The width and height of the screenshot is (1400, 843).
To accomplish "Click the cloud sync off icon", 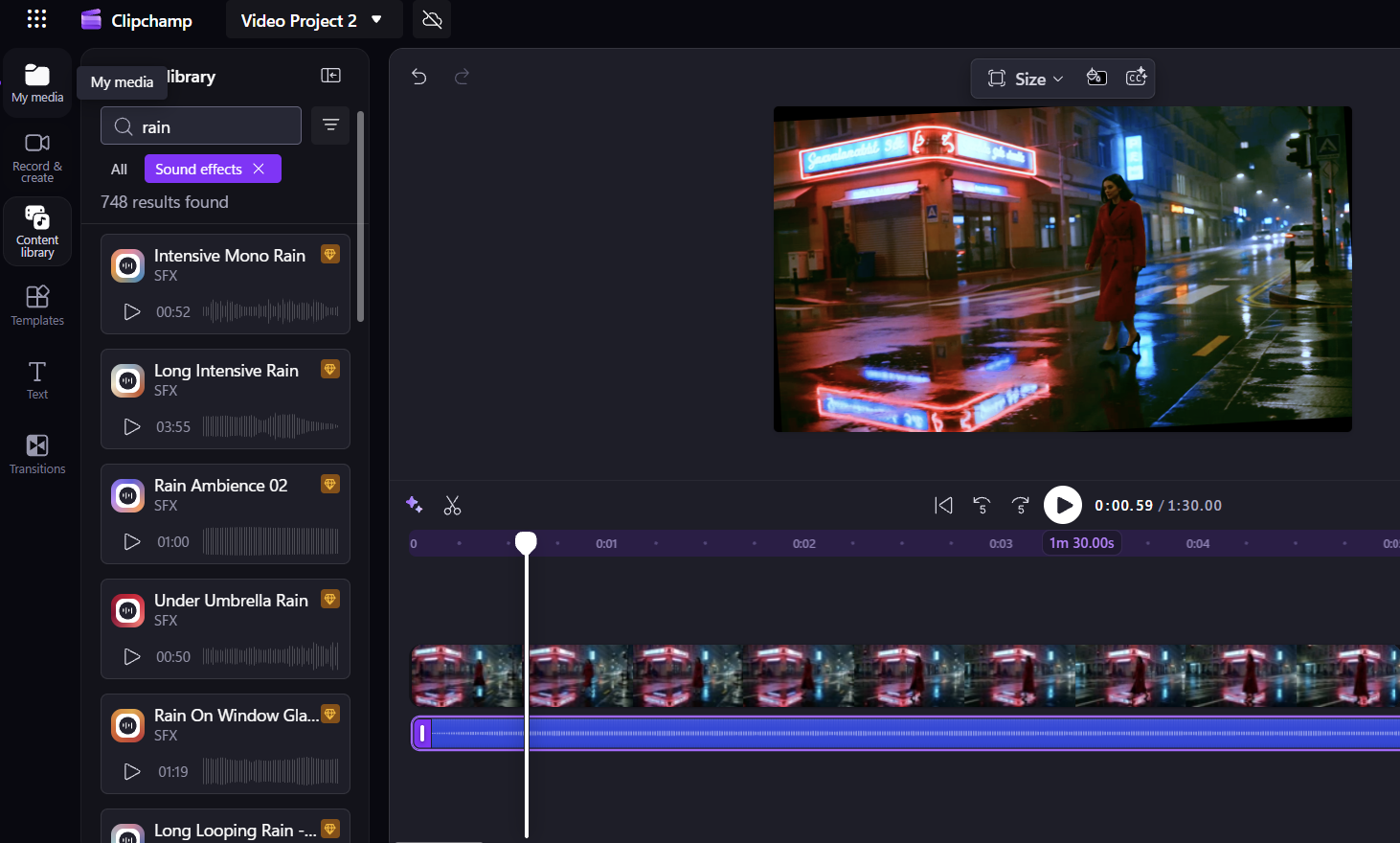I will point(432,20).
